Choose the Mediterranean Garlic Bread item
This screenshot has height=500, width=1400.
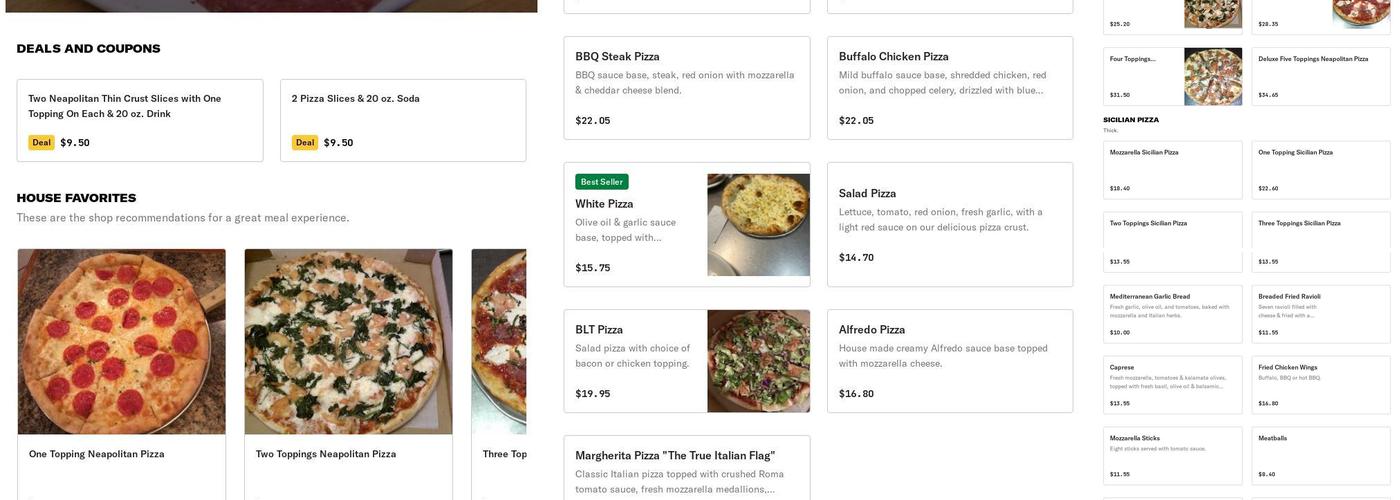[1172, 314]
